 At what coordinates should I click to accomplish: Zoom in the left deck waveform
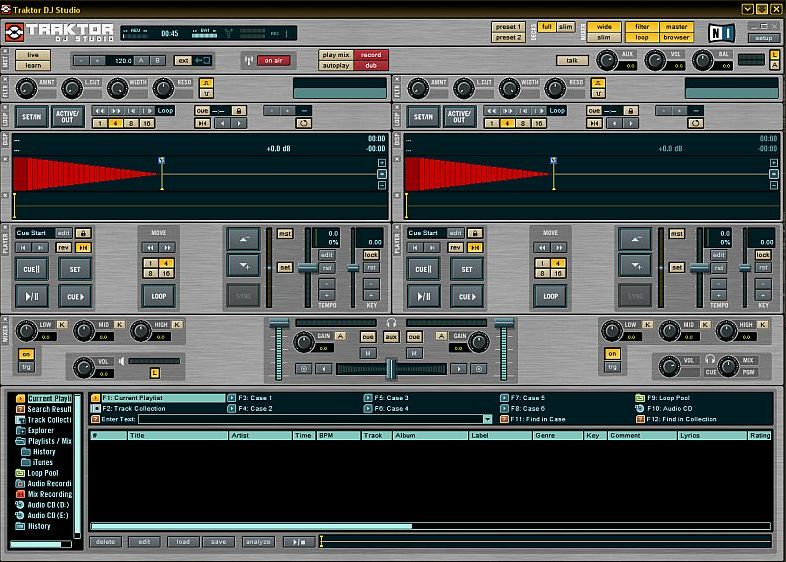[x=381, y=163]
